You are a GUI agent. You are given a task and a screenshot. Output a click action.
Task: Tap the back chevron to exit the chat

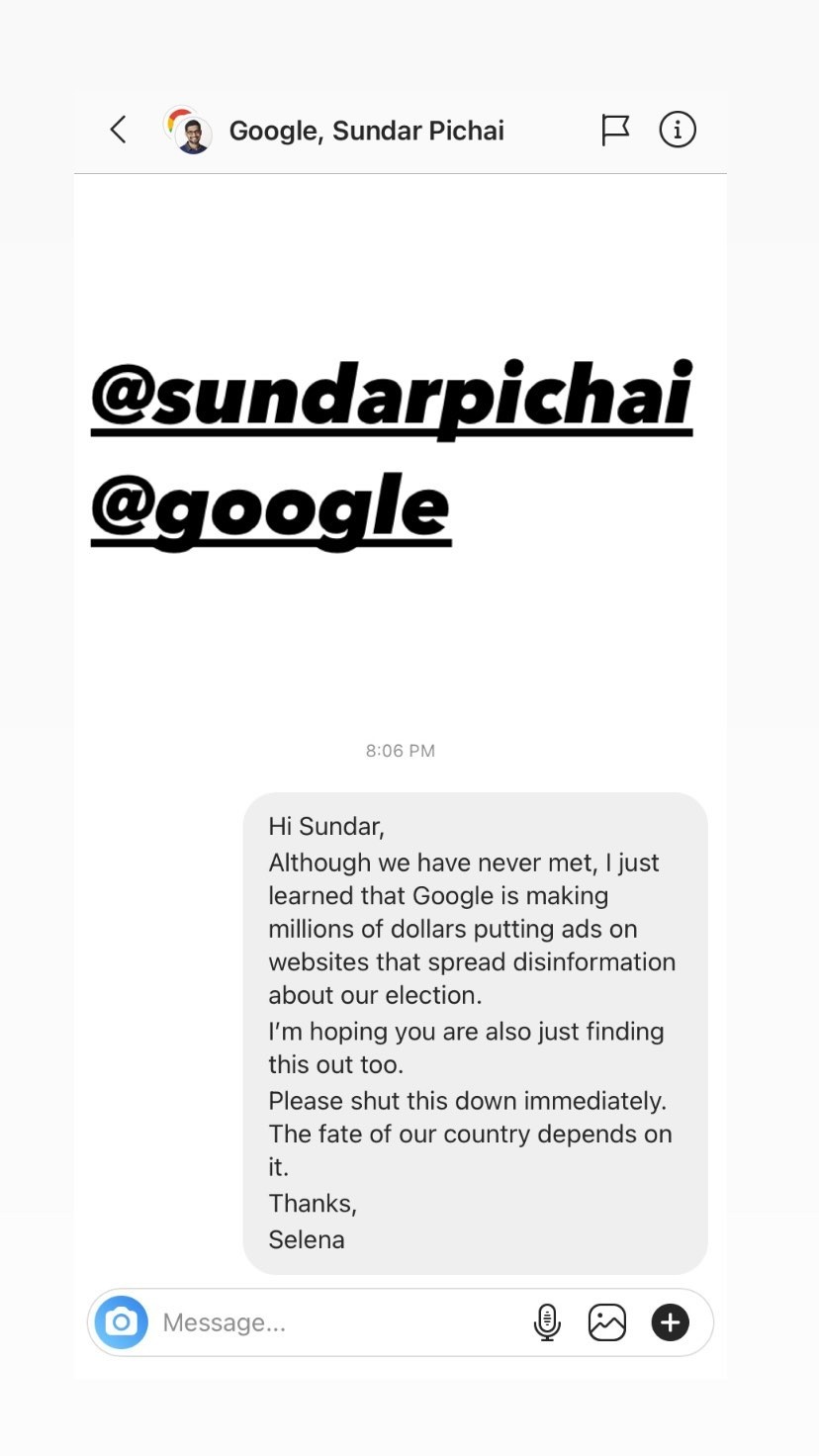click(x=118, y=129)
